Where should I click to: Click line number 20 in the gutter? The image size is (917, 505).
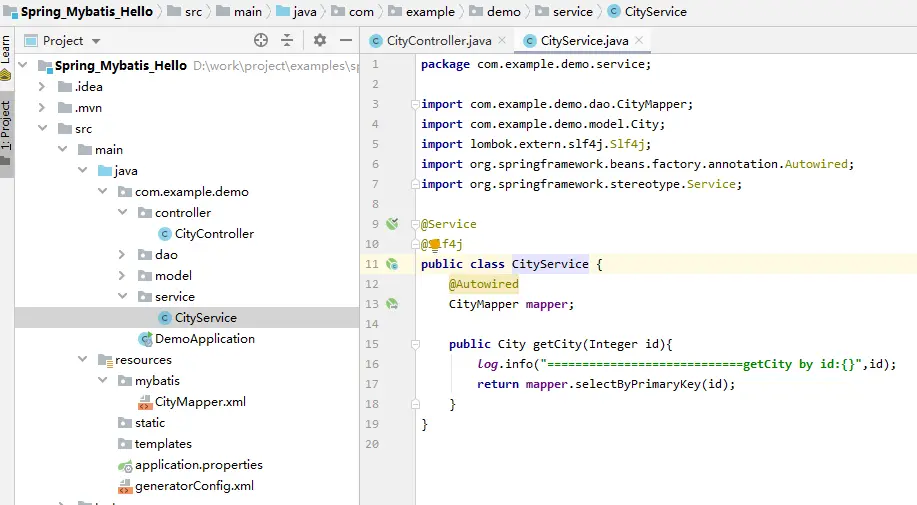372,444
